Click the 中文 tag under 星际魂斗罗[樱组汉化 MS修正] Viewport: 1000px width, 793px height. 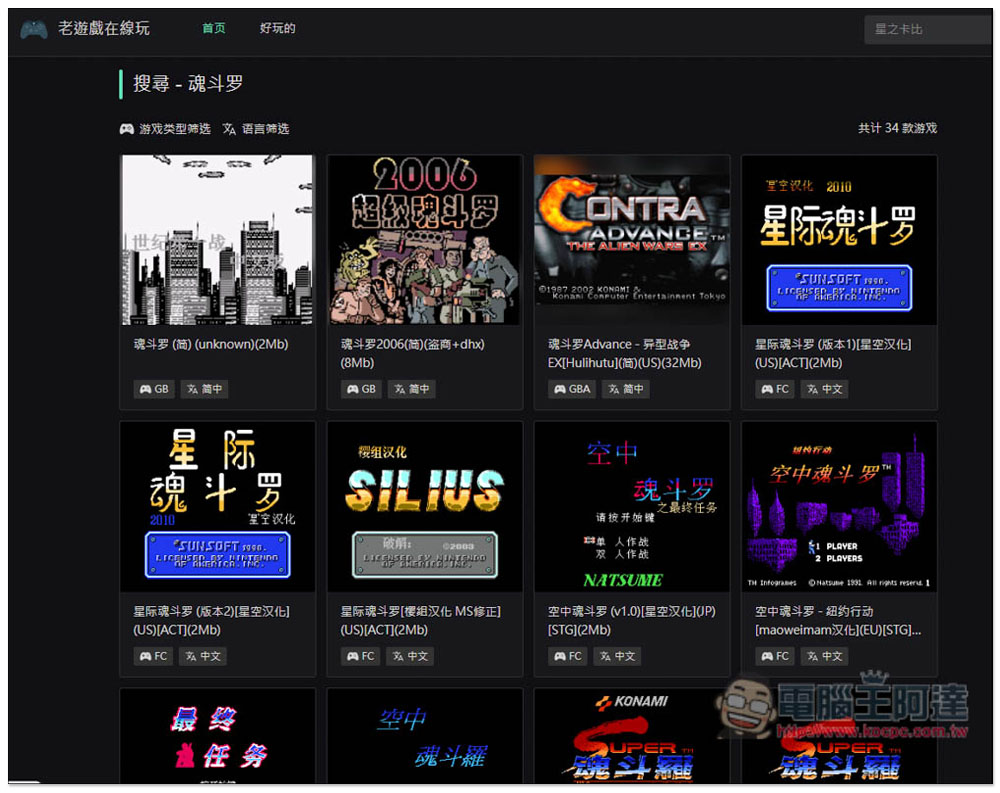point(410,656)
